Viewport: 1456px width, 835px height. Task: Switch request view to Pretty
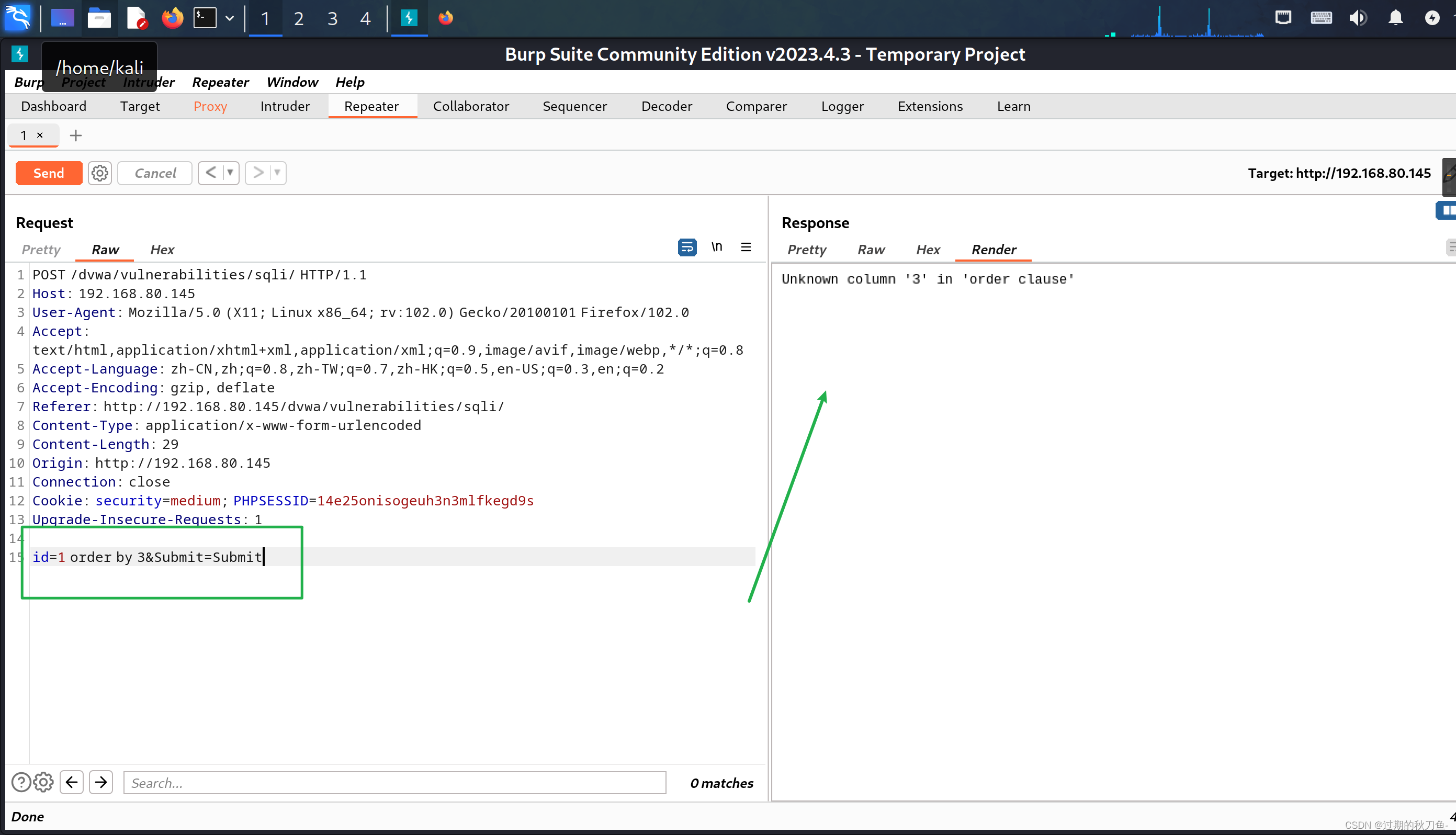point(41,250)
